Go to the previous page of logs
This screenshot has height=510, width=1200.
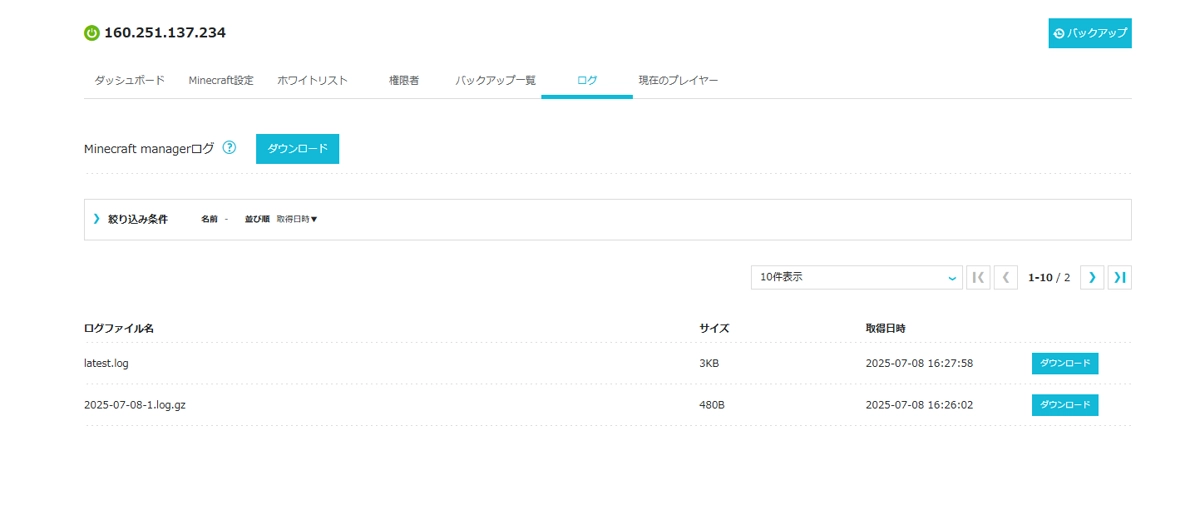click(x=1006, y=277)
